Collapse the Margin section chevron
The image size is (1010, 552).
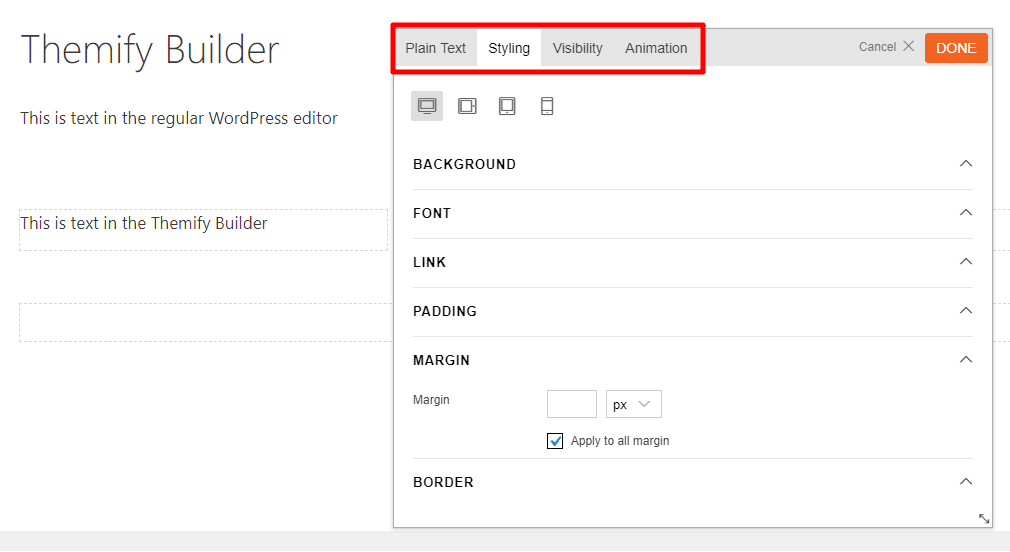coord(966,359)
